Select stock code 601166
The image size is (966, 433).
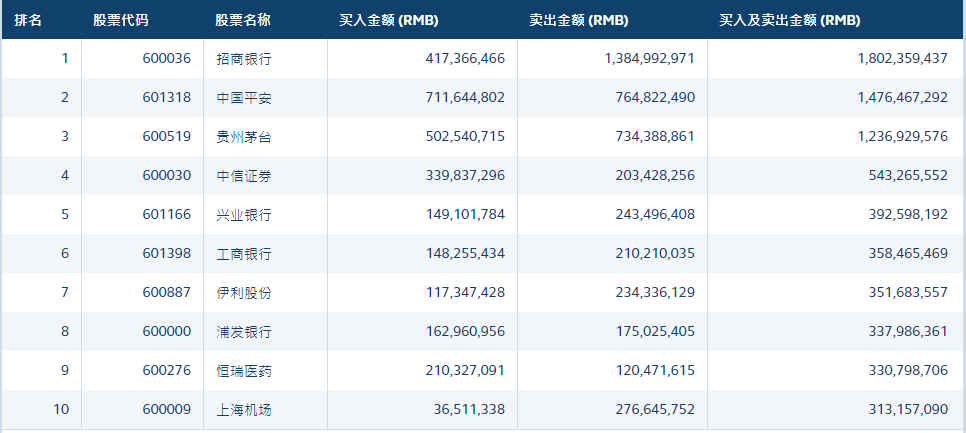pos(167,214)
